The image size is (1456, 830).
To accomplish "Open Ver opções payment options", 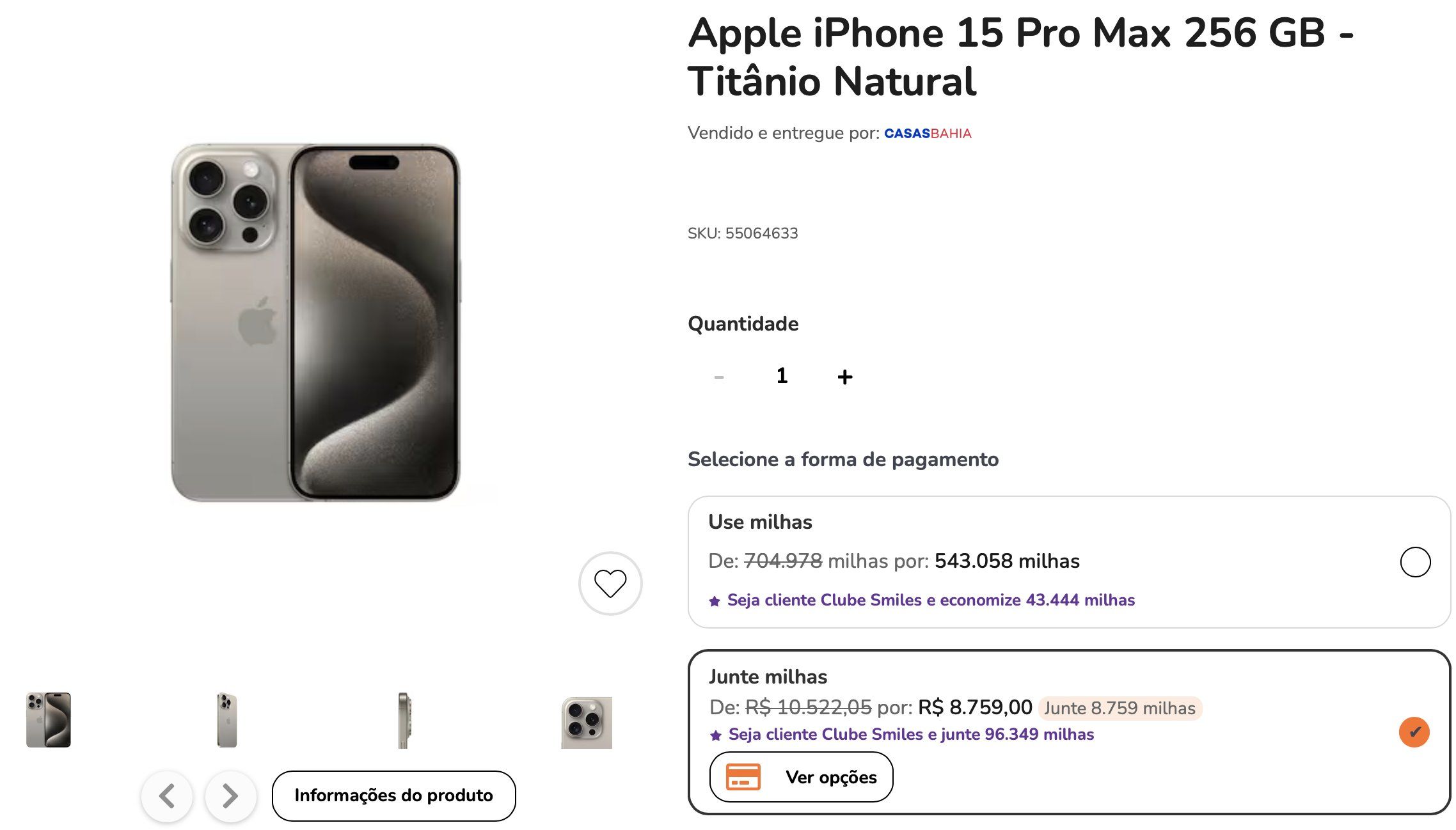I will pos(801,777).
